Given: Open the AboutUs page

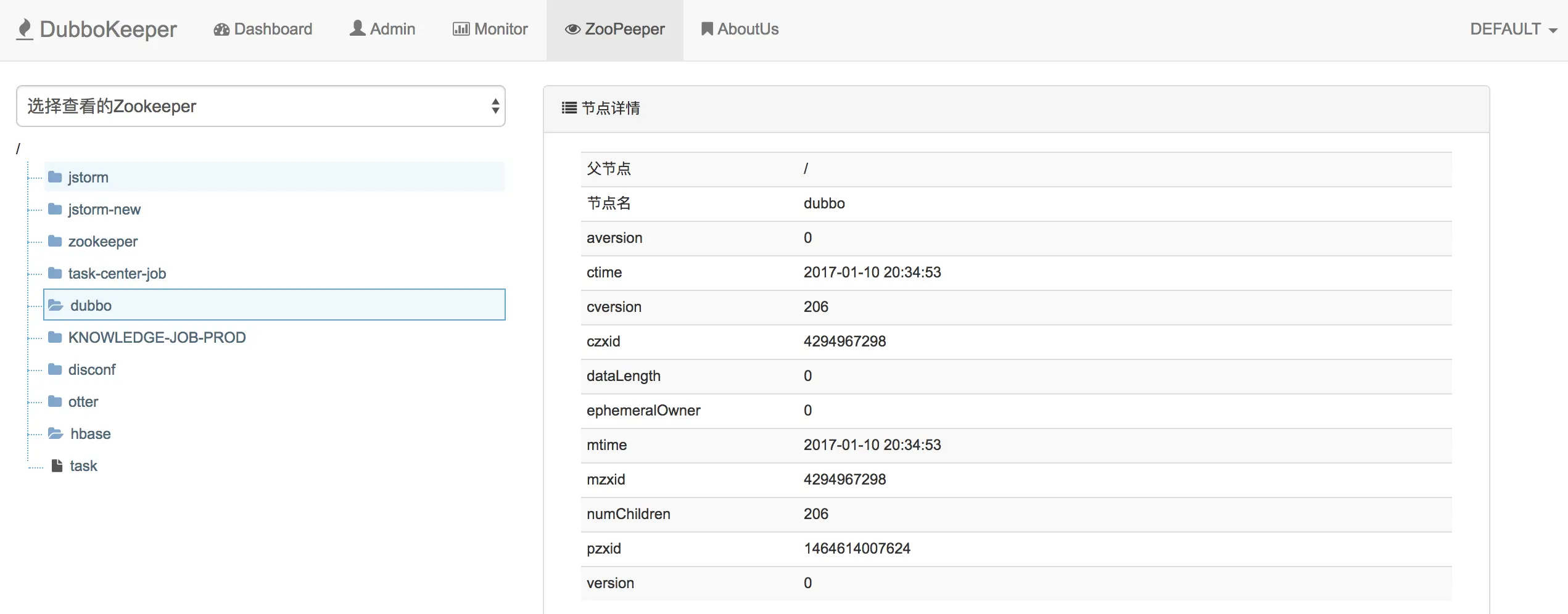Looking at the screenshot, I should point(740,29).
